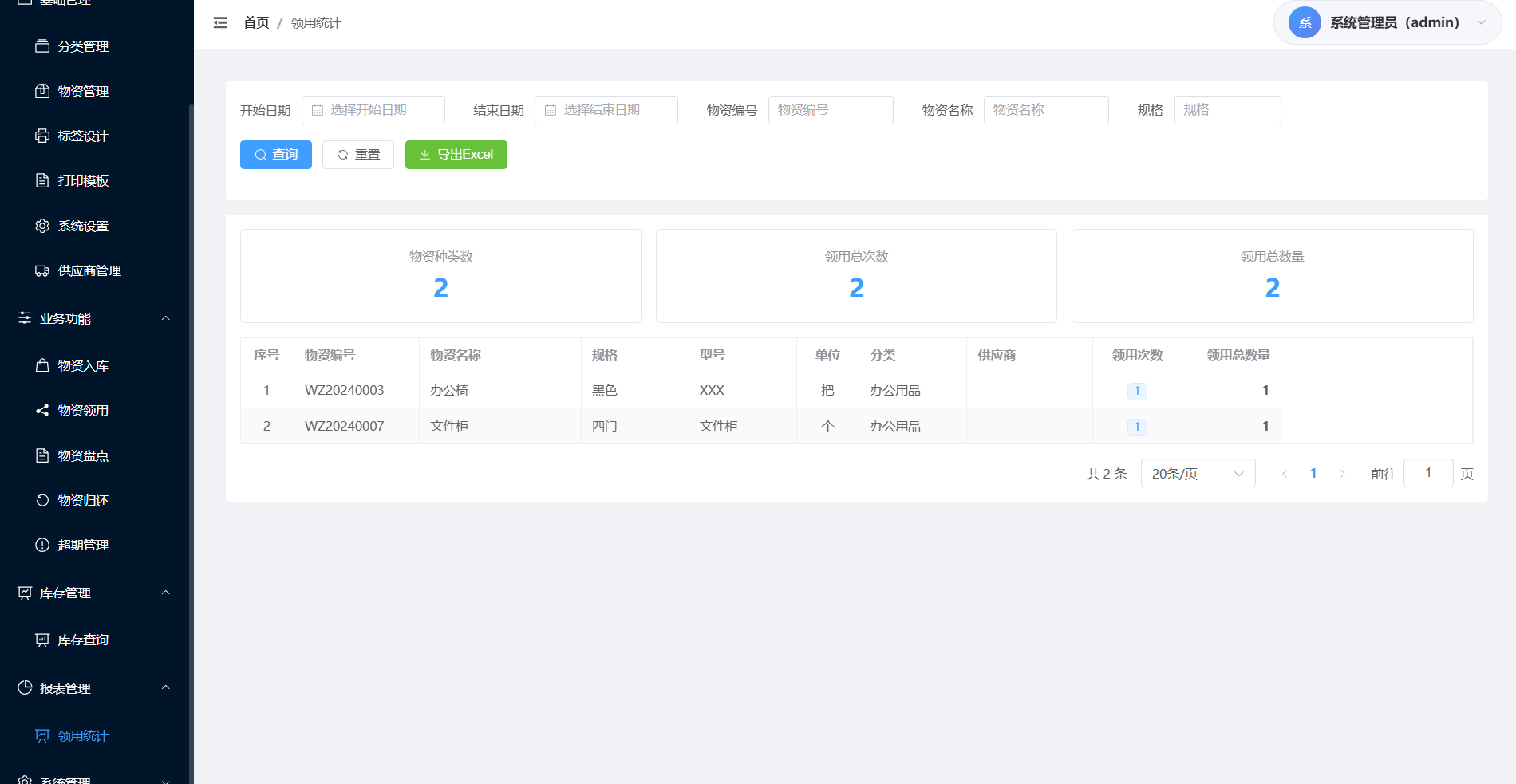Click the 分类管理 sidebar icon

point(42,46)
